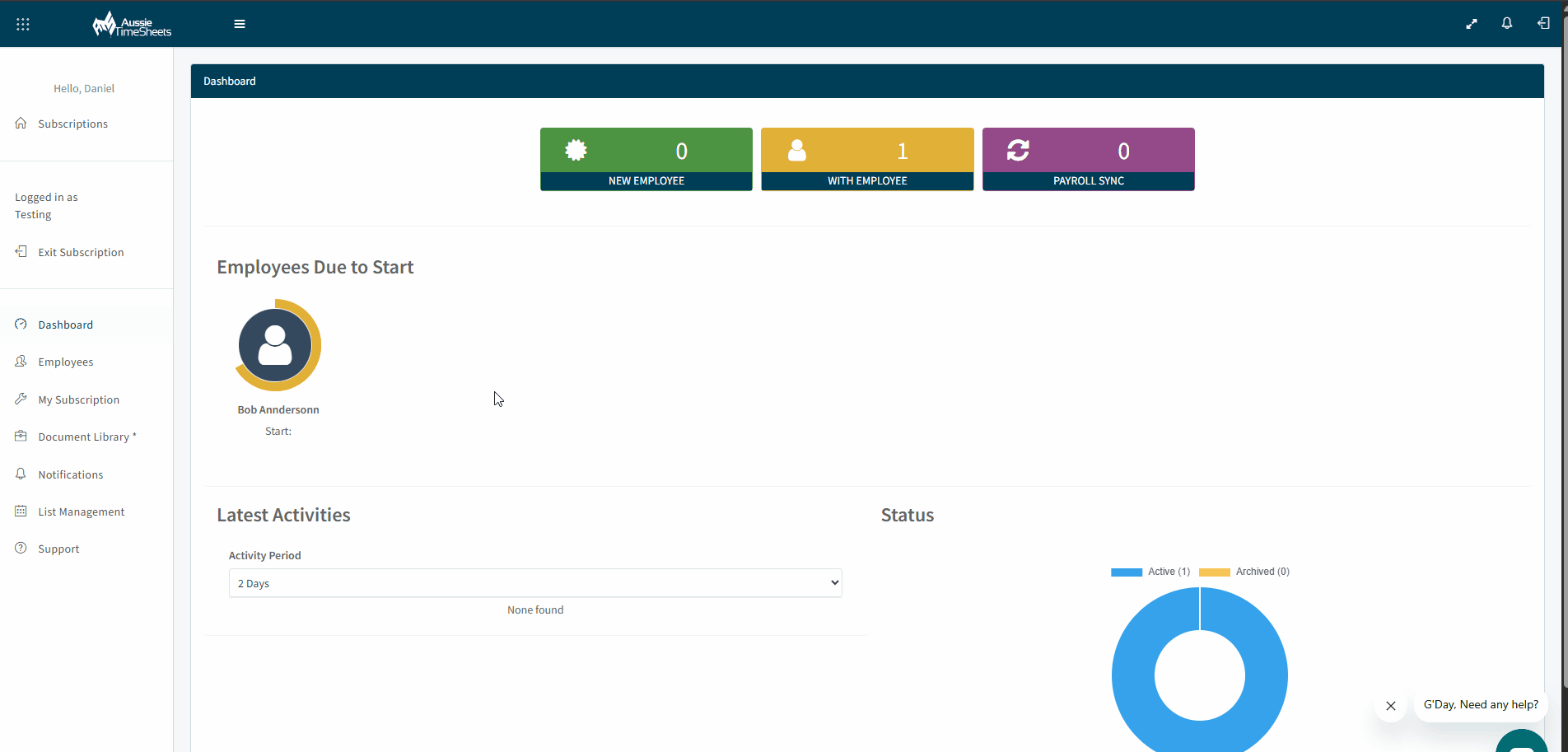Open the apps grid icon
The width and height of the screenshot is (1568, 752).
point(23,24)
